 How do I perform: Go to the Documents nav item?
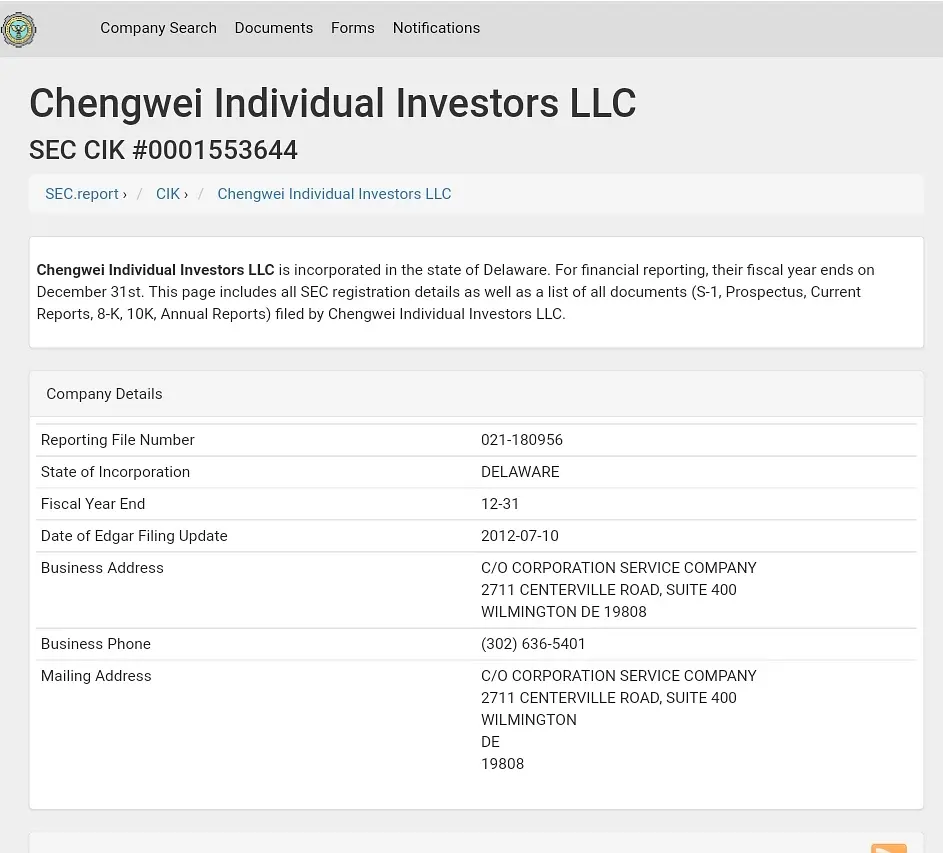(274, 28)
